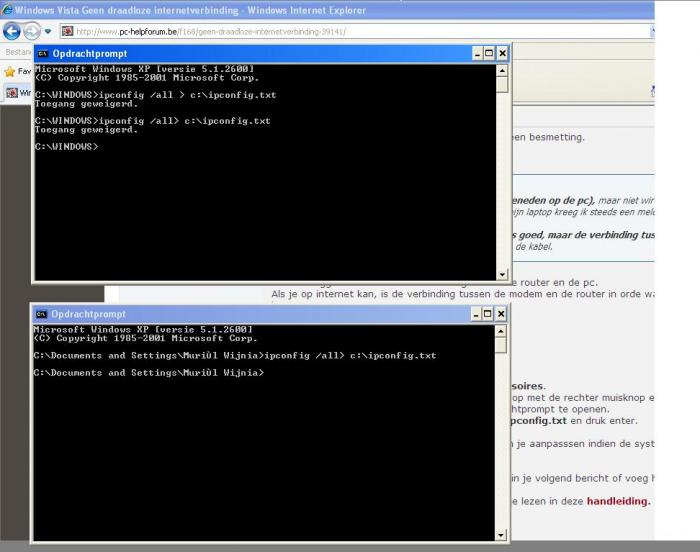This screenshot has width=700, height=552.
Task: Open the Favorites star button
Action: pyautogui.click(x=10, y=71)
